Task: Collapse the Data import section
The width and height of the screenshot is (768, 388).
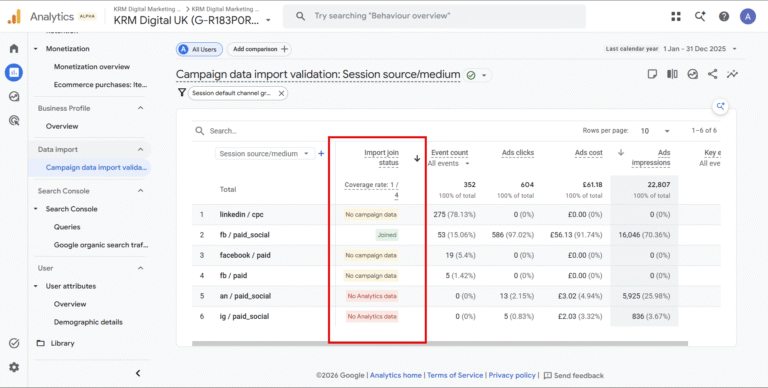Action: point(141,149)
